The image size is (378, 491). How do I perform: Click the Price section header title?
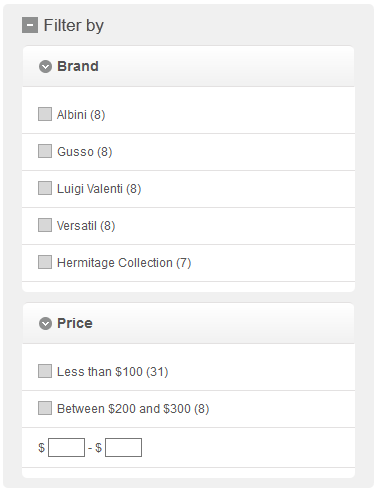[x=75, y=323]
